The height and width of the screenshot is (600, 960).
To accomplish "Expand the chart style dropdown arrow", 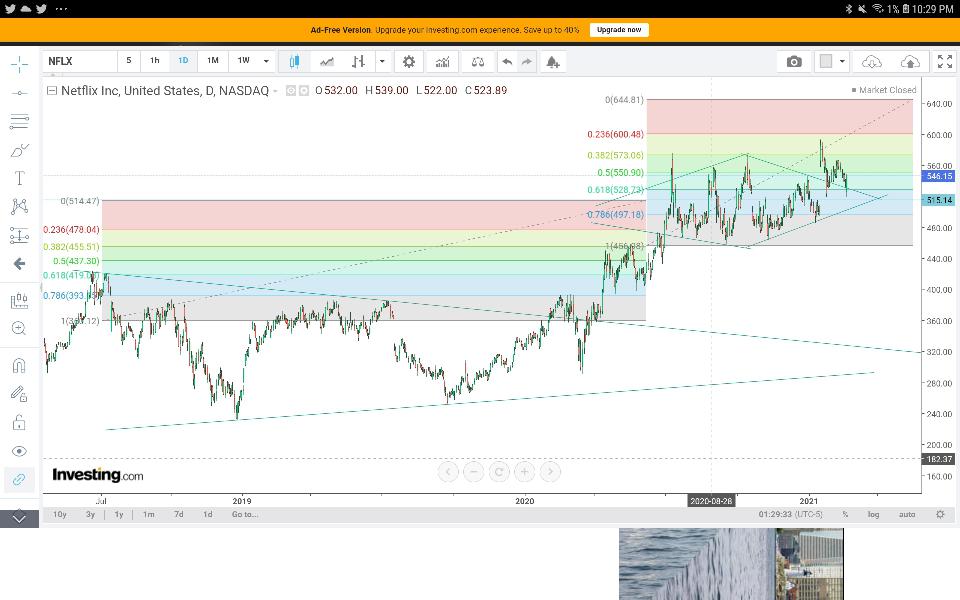I will tap(382, 61).
